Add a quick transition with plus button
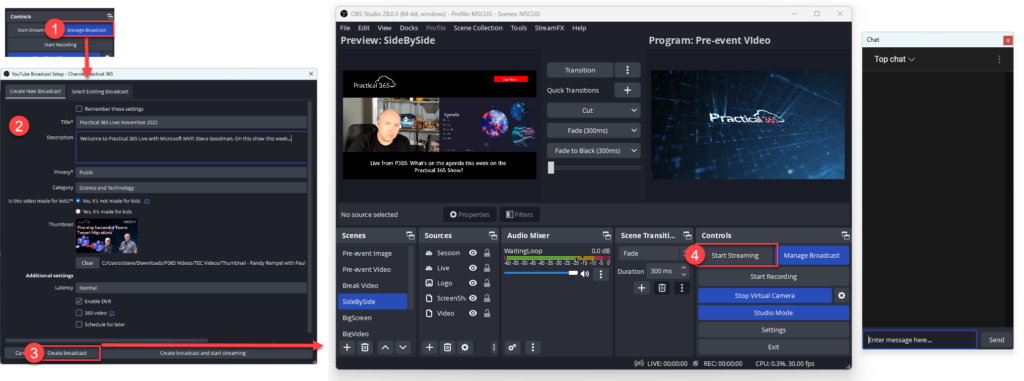This screenshot has height=381, width=1024. click(627, 90)
